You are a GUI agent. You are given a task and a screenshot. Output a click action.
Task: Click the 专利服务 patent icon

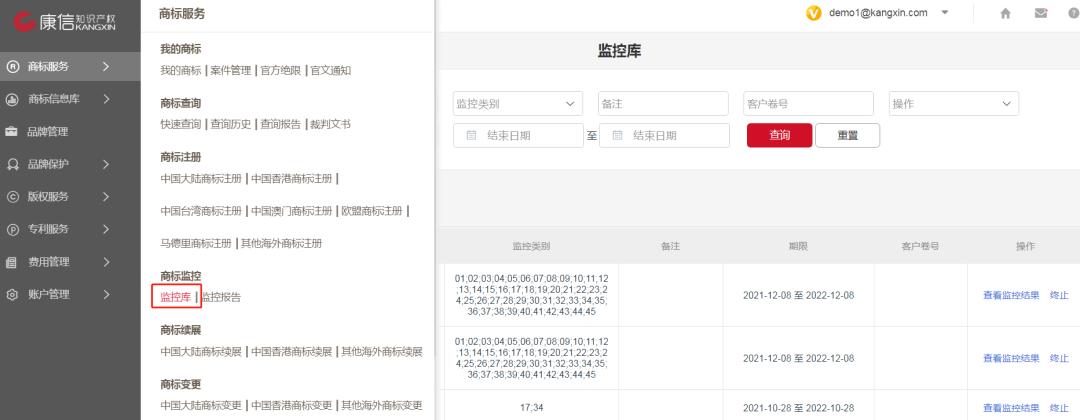click(12, 229)
